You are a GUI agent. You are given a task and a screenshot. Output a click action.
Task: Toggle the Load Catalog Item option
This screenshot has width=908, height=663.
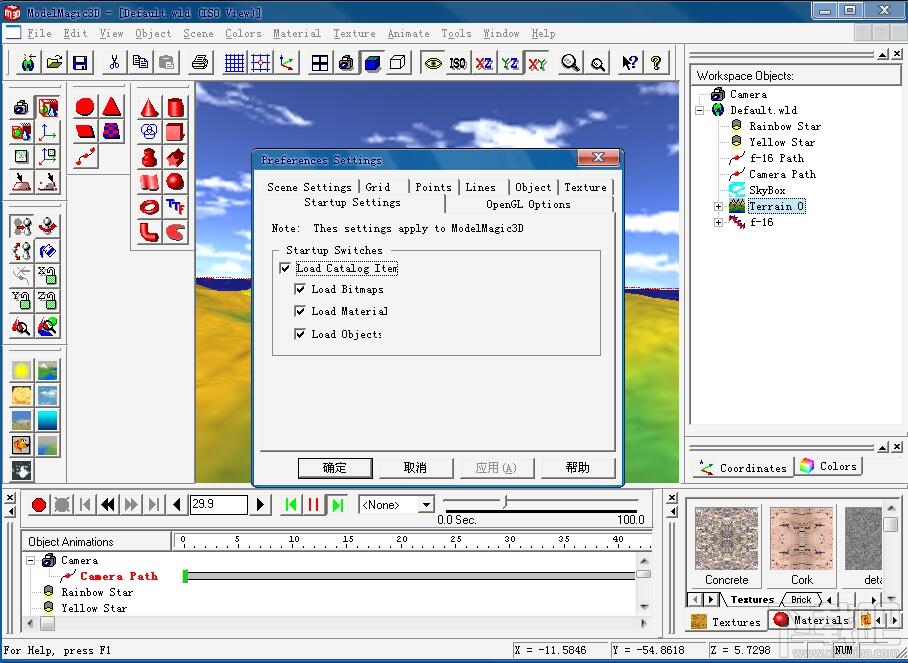point(286,268)
